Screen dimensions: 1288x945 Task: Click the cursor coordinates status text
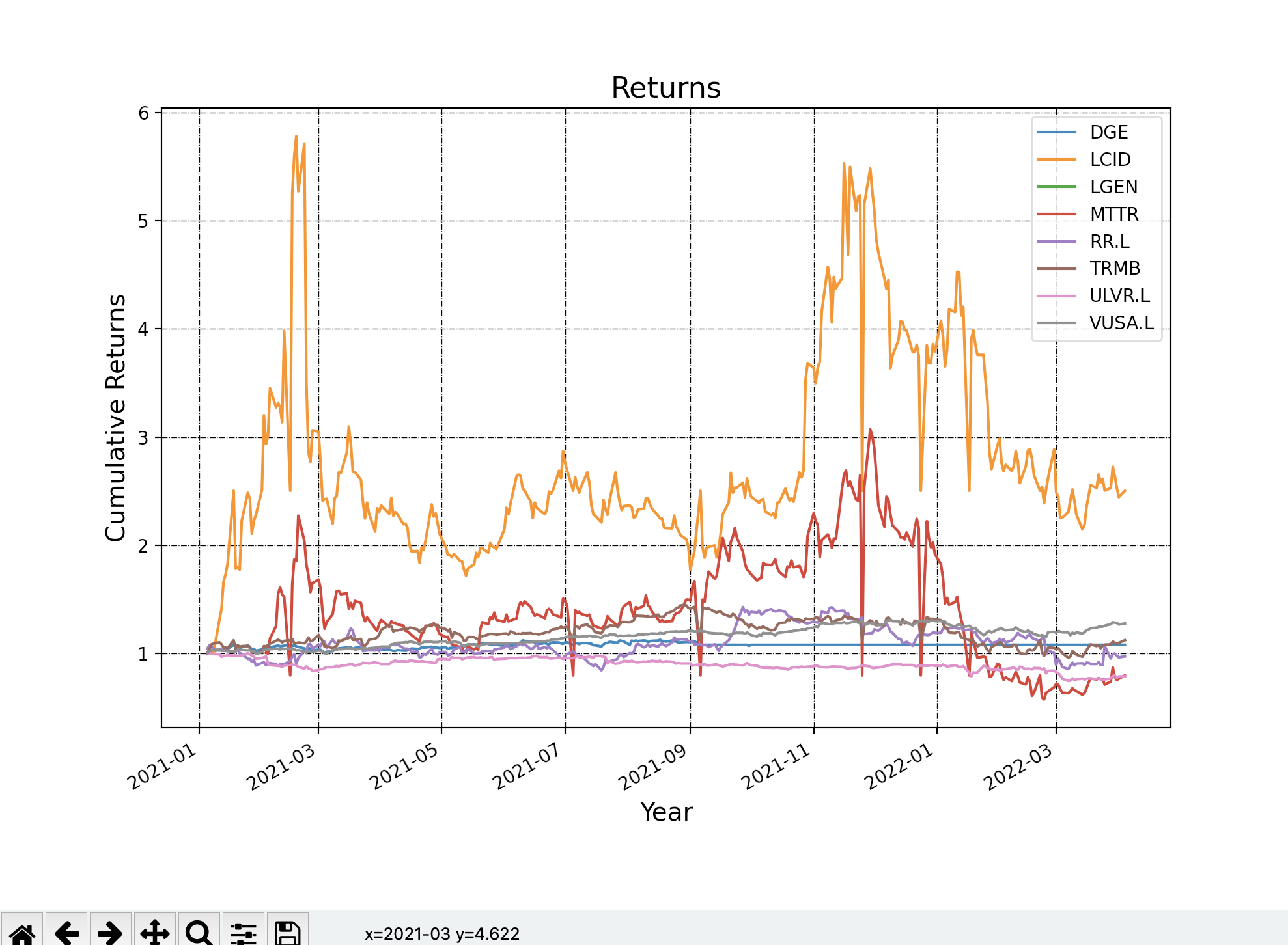tap(441, 934)
